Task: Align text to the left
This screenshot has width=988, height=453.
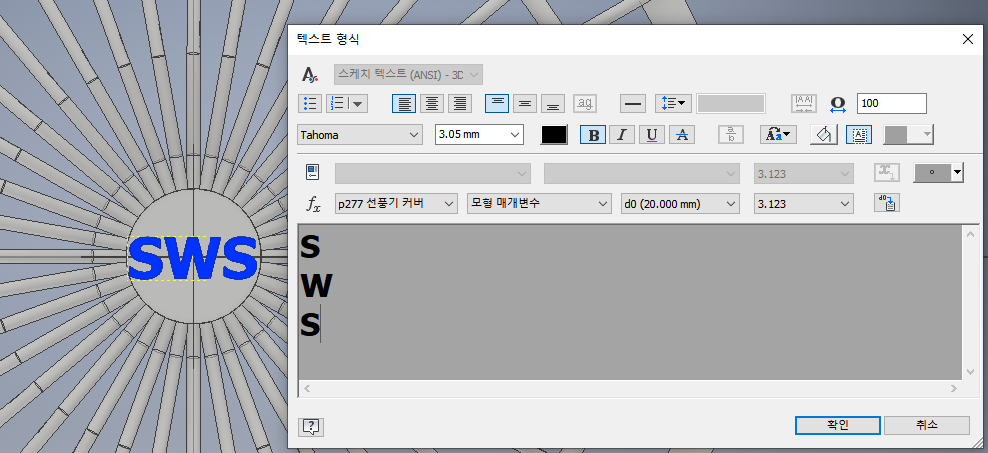Action: [404, 103]
